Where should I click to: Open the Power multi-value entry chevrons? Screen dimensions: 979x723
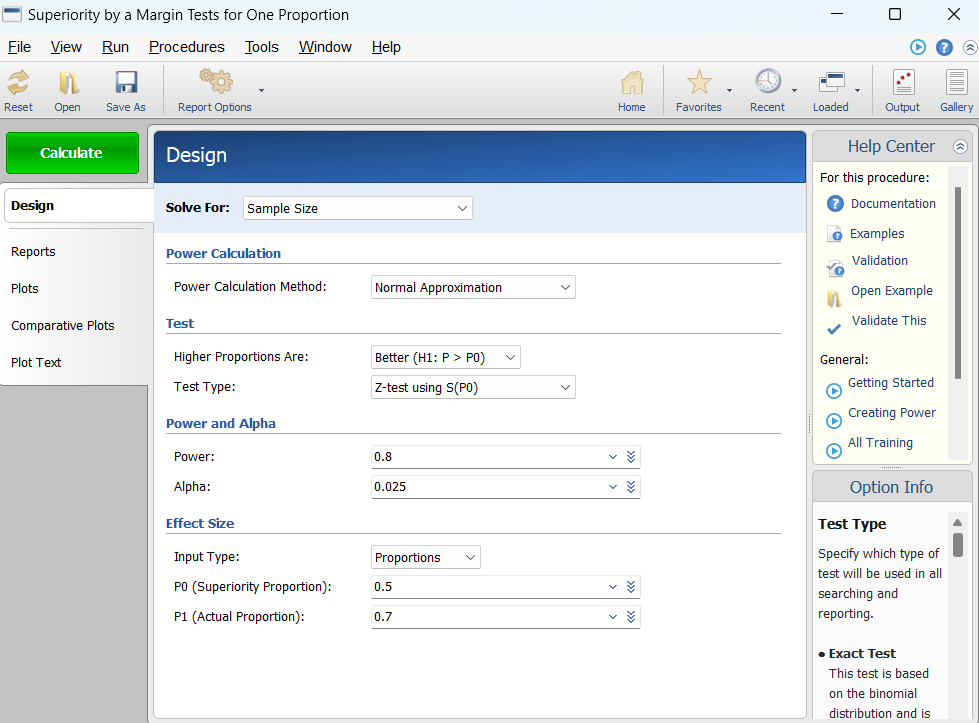point(631,457)
